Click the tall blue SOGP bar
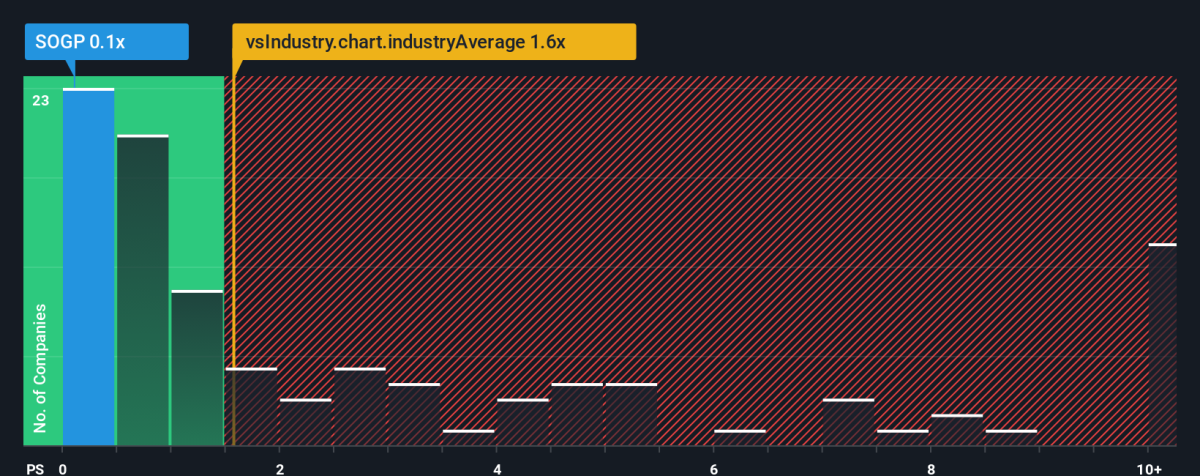The image size is (1200, 476). point(88,267)
